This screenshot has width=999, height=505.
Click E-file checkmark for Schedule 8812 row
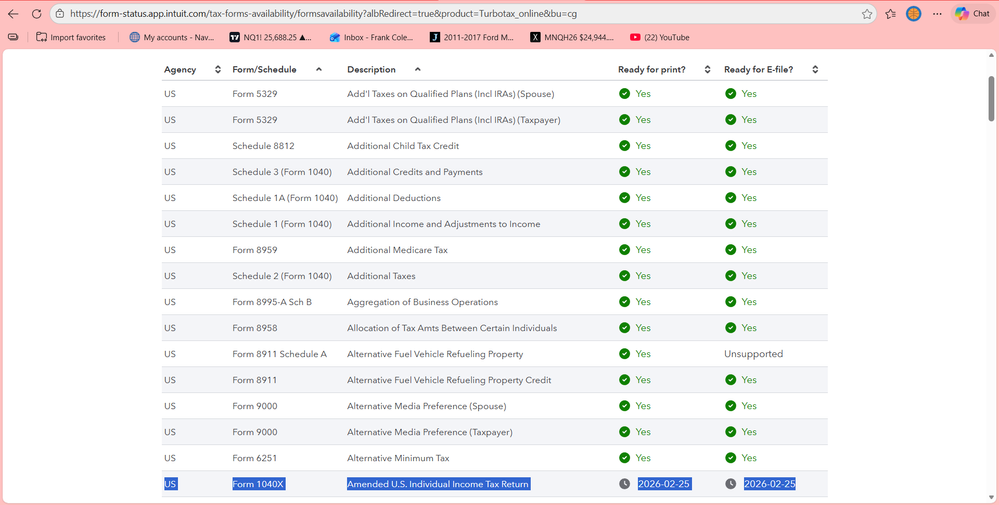[x=731, y=145]
